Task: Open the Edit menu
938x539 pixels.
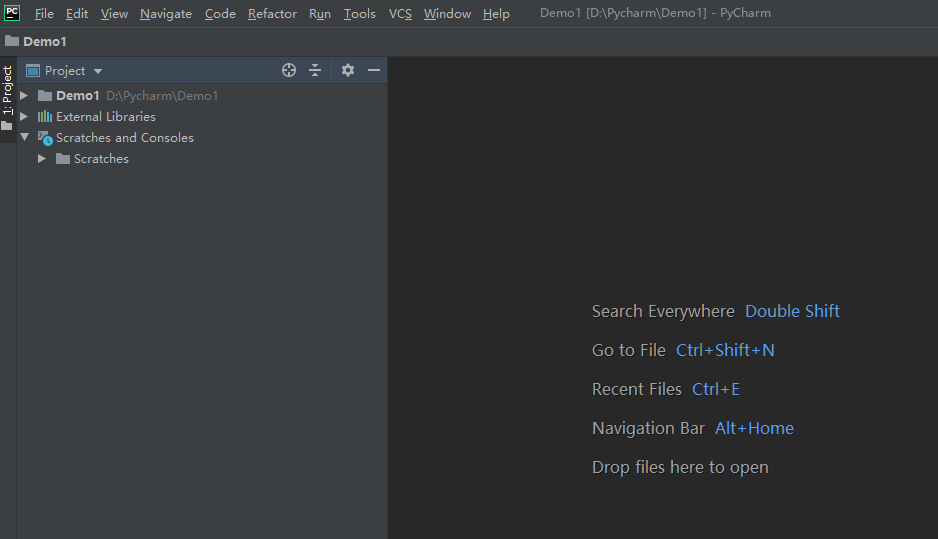Action: pyautogui.click(x=77, y=13)
